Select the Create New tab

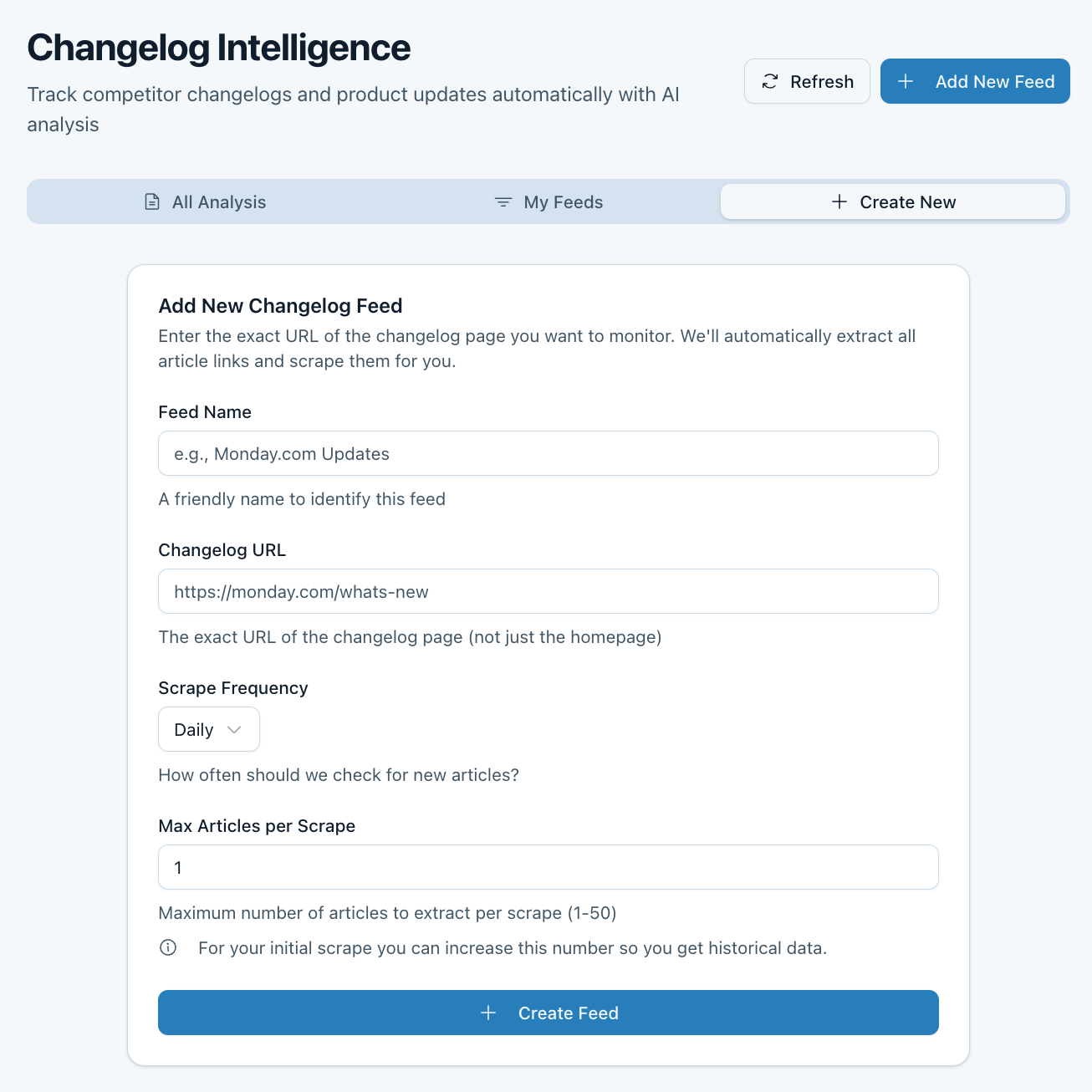[x=892, y=202]
